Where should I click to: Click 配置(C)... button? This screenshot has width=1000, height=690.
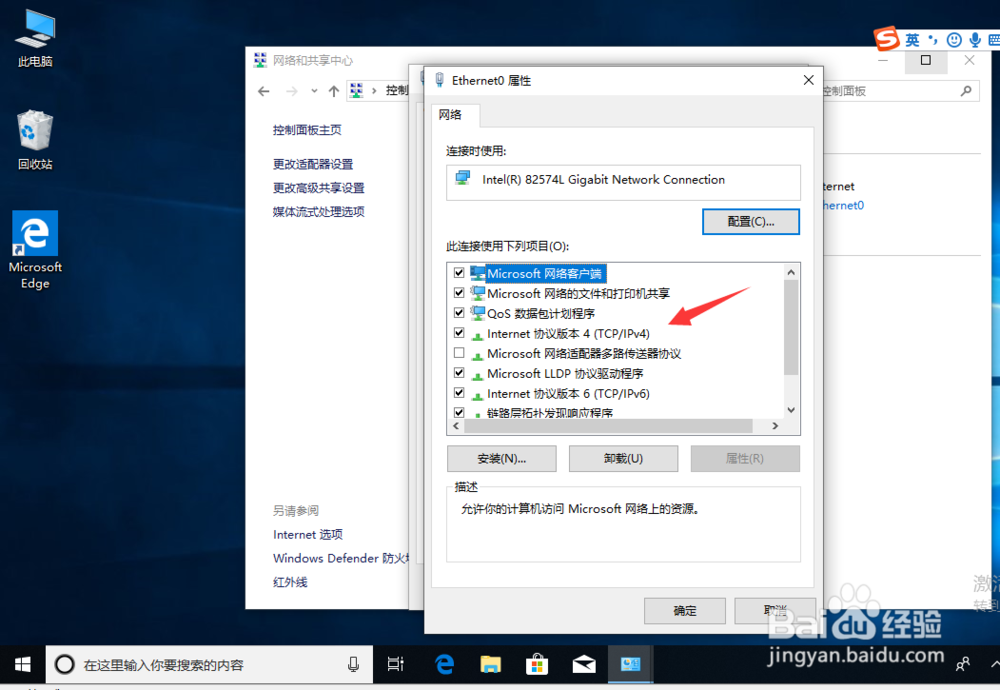pos(751,222)
